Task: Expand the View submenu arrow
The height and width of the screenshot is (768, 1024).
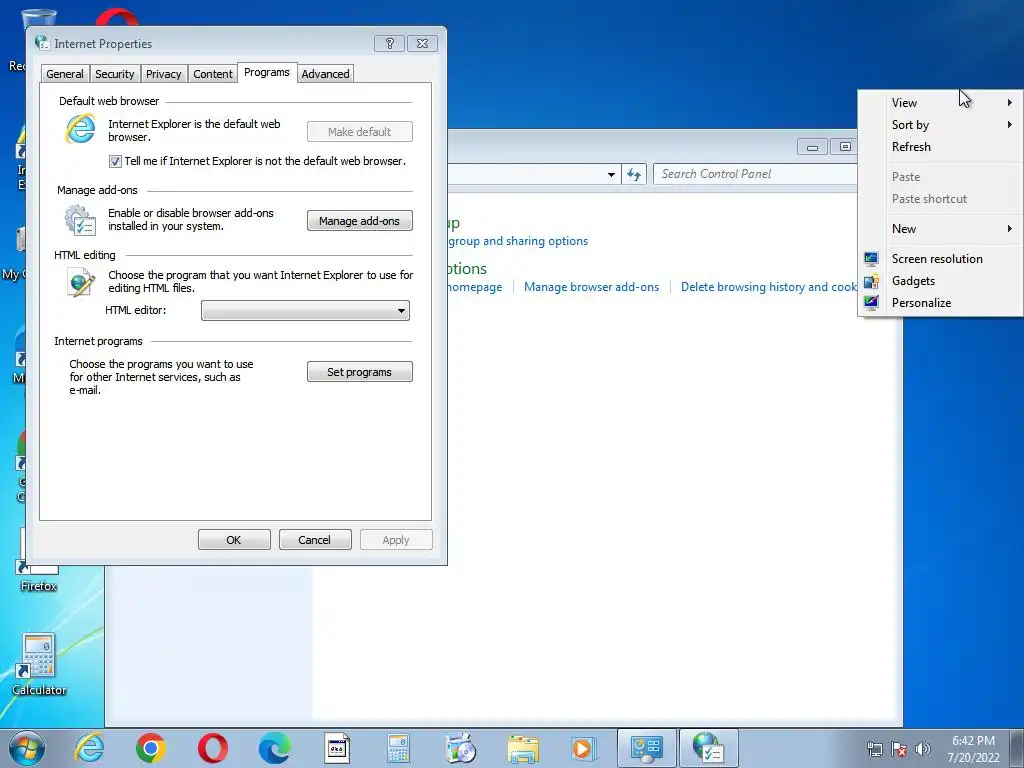Action: click(x=1010, y=103)
